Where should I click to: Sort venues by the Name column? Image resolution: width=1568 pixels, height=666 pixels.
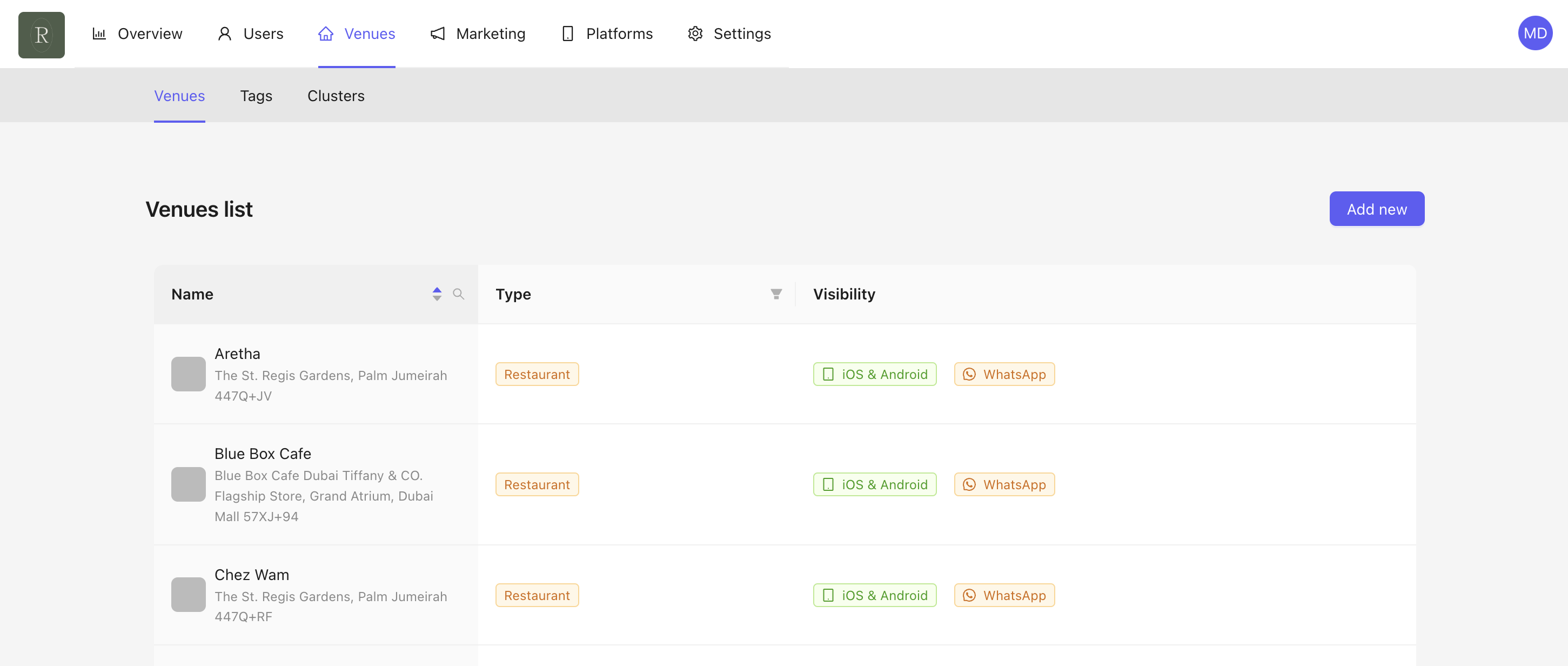437,294
